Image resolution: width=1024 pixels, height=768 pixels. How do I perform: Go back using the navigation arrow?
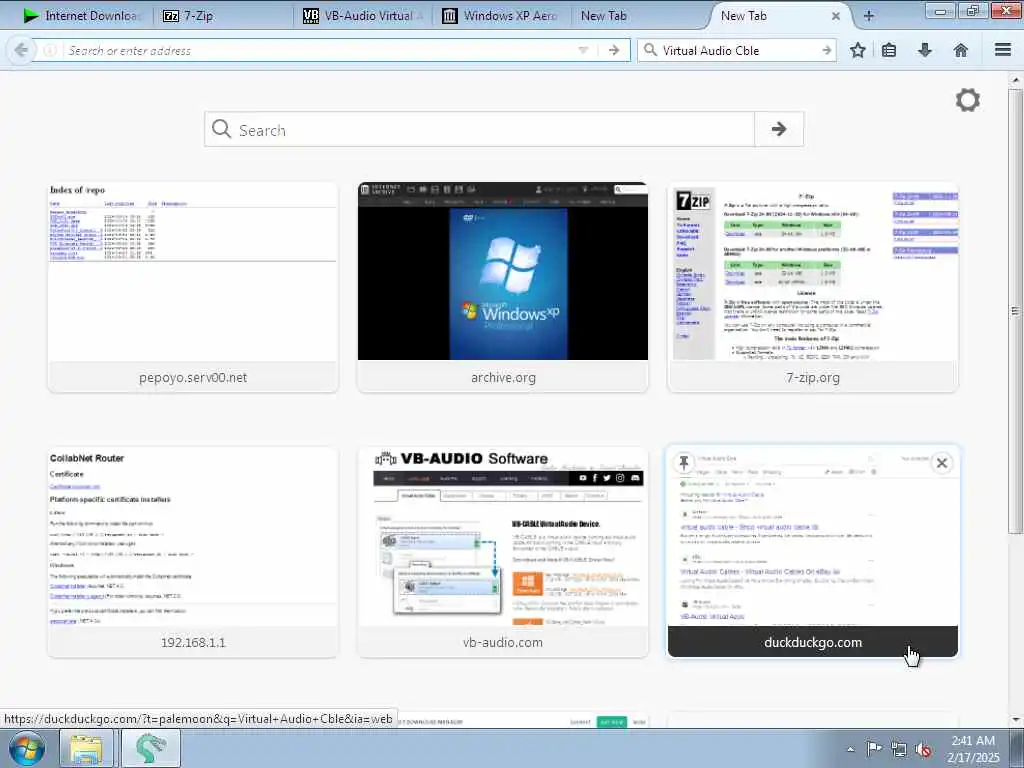tap(21, 50)
